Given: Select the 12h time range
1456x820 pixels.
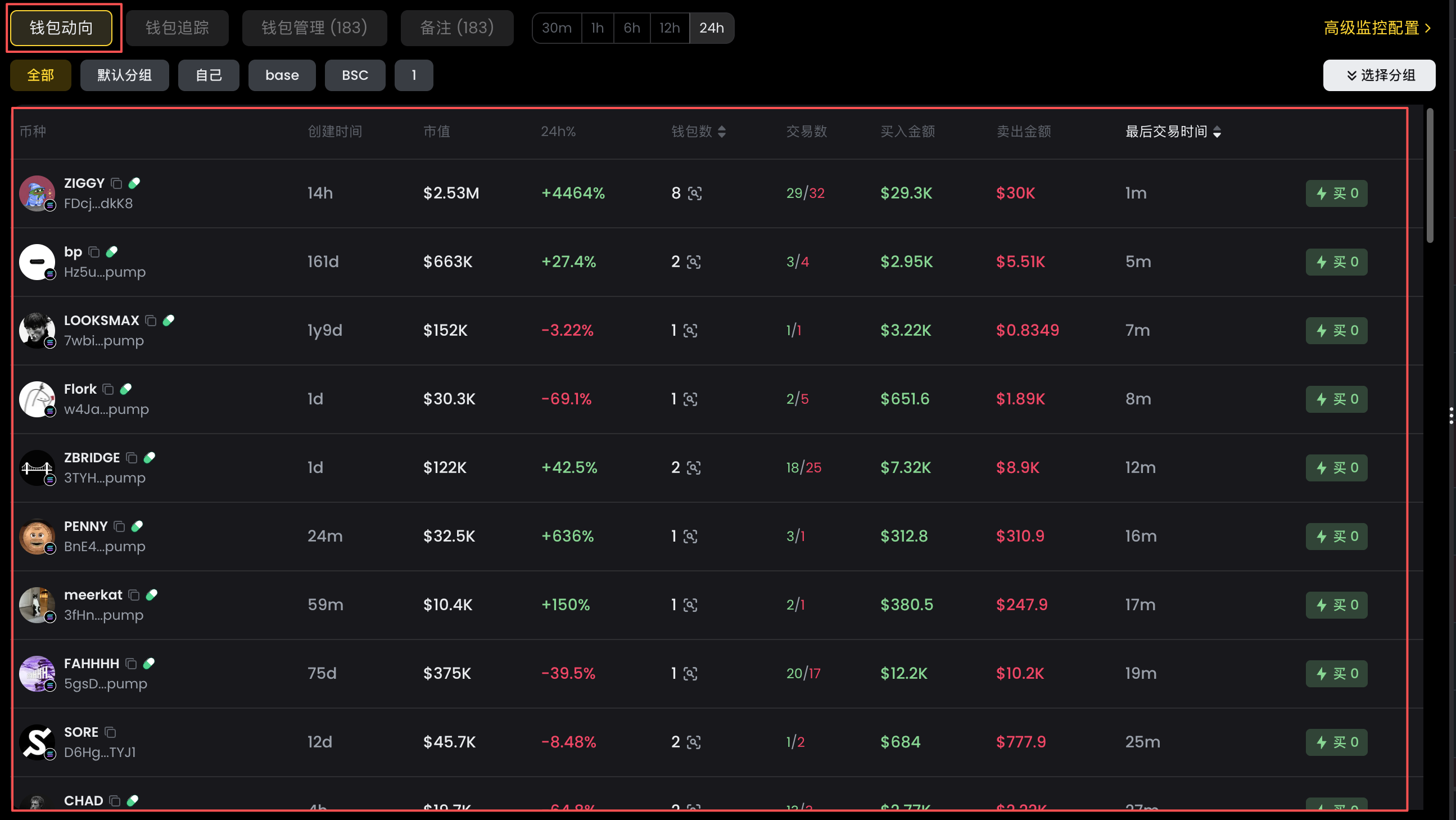Looking at the screenshot, I should (x=669, y=28).
